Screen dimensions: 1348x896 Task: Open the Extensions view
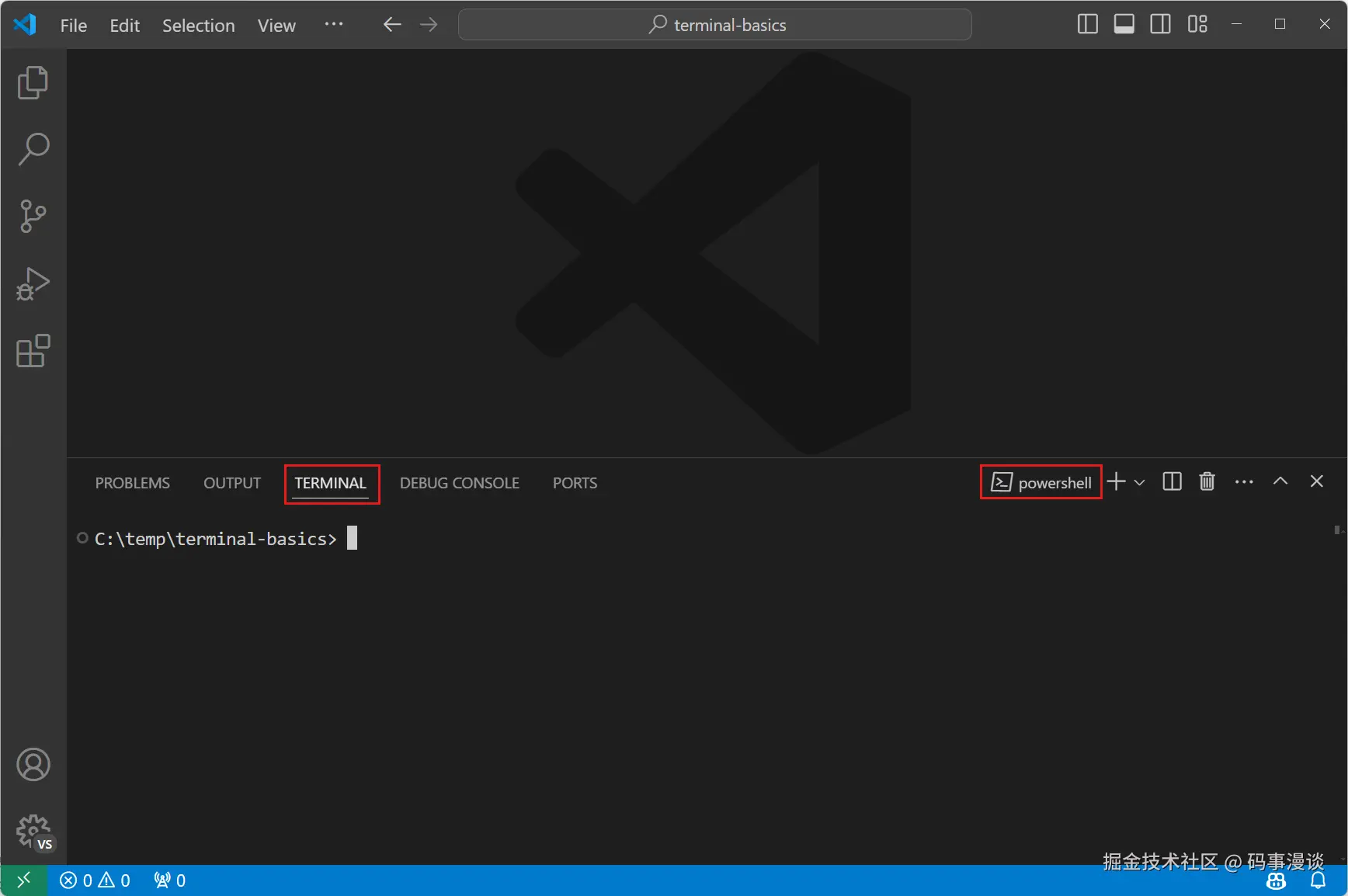pyautogui.click(x=33, y=351)
